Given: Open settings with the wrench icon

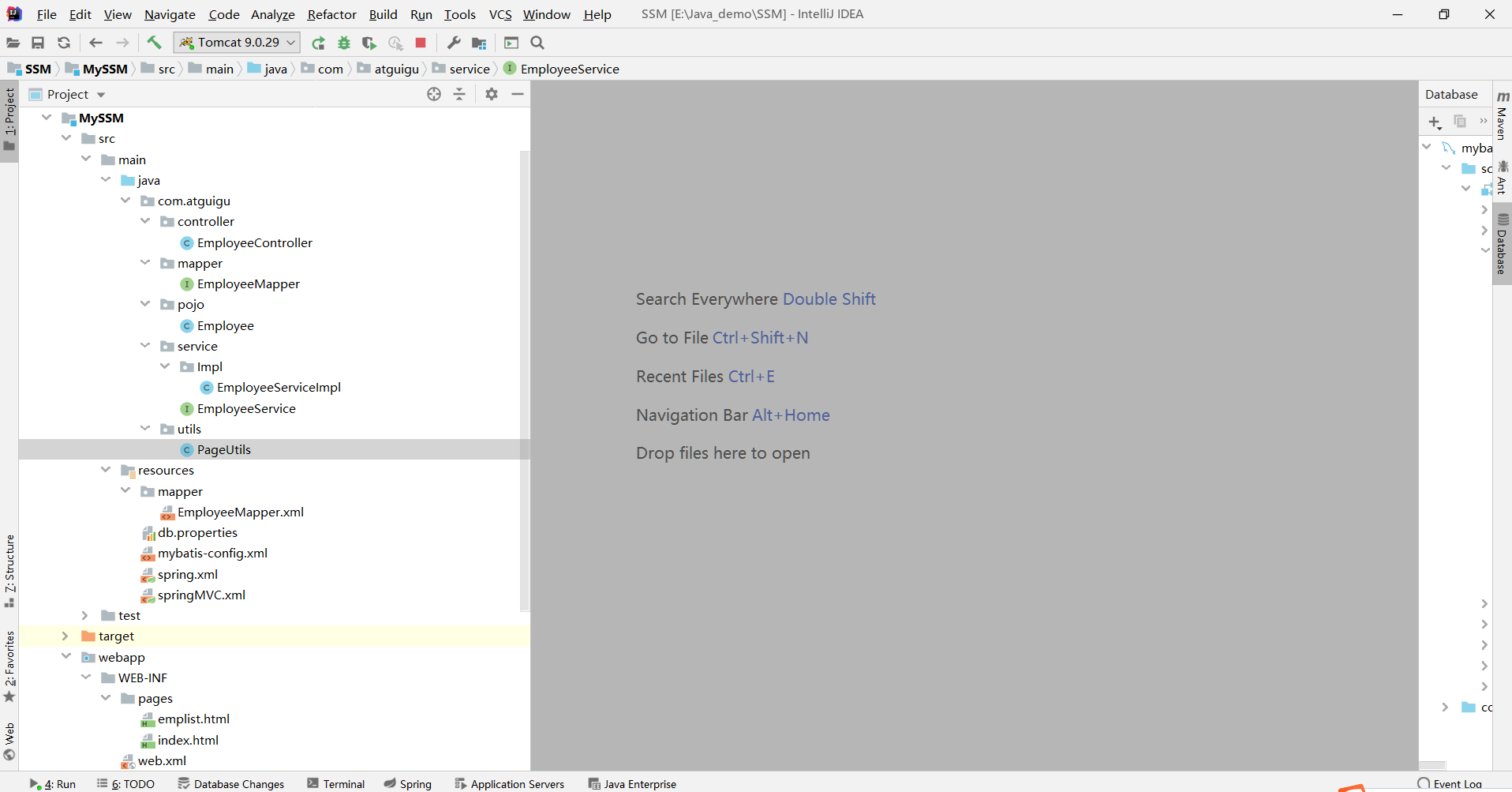Looking at the screenshot, I should click(x=454, y=43).
